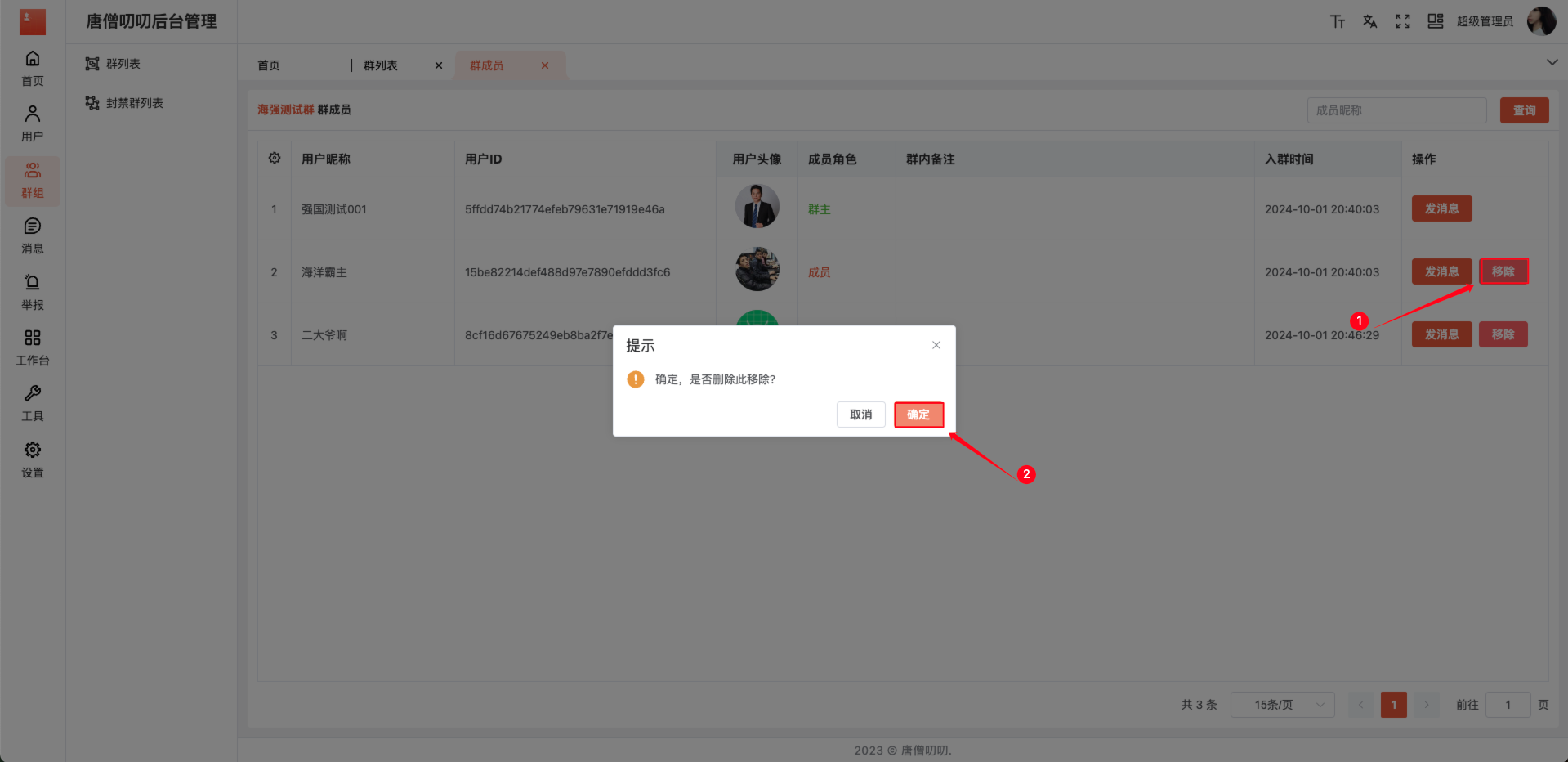The image size is (1568, 762).
Task: Close the 提示 dialog with X
Action: [x=936, y=345]
